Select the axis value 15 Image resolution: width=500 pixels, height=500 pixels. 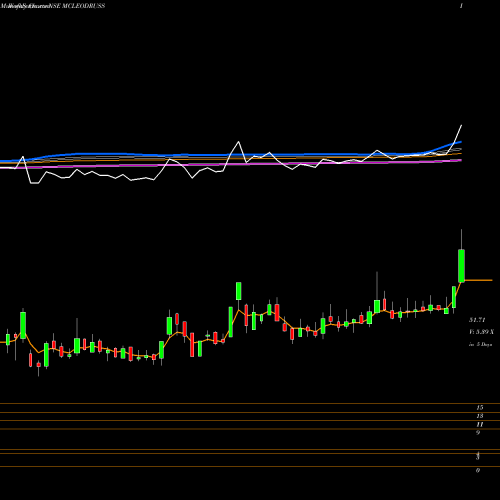pyautogui.click(x=480, y=408)
